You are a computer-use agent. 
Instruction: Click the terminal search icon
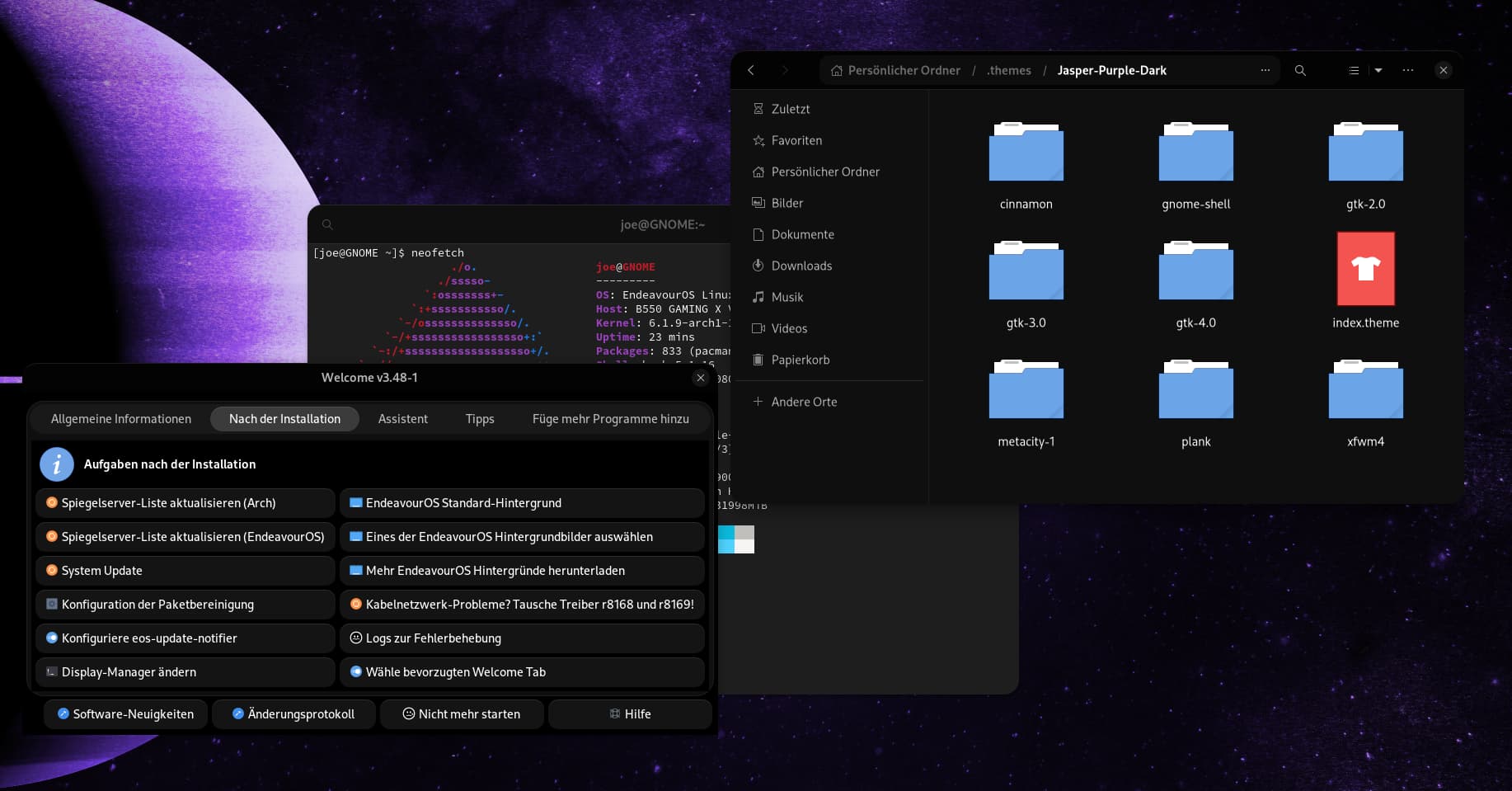(327, 224)
